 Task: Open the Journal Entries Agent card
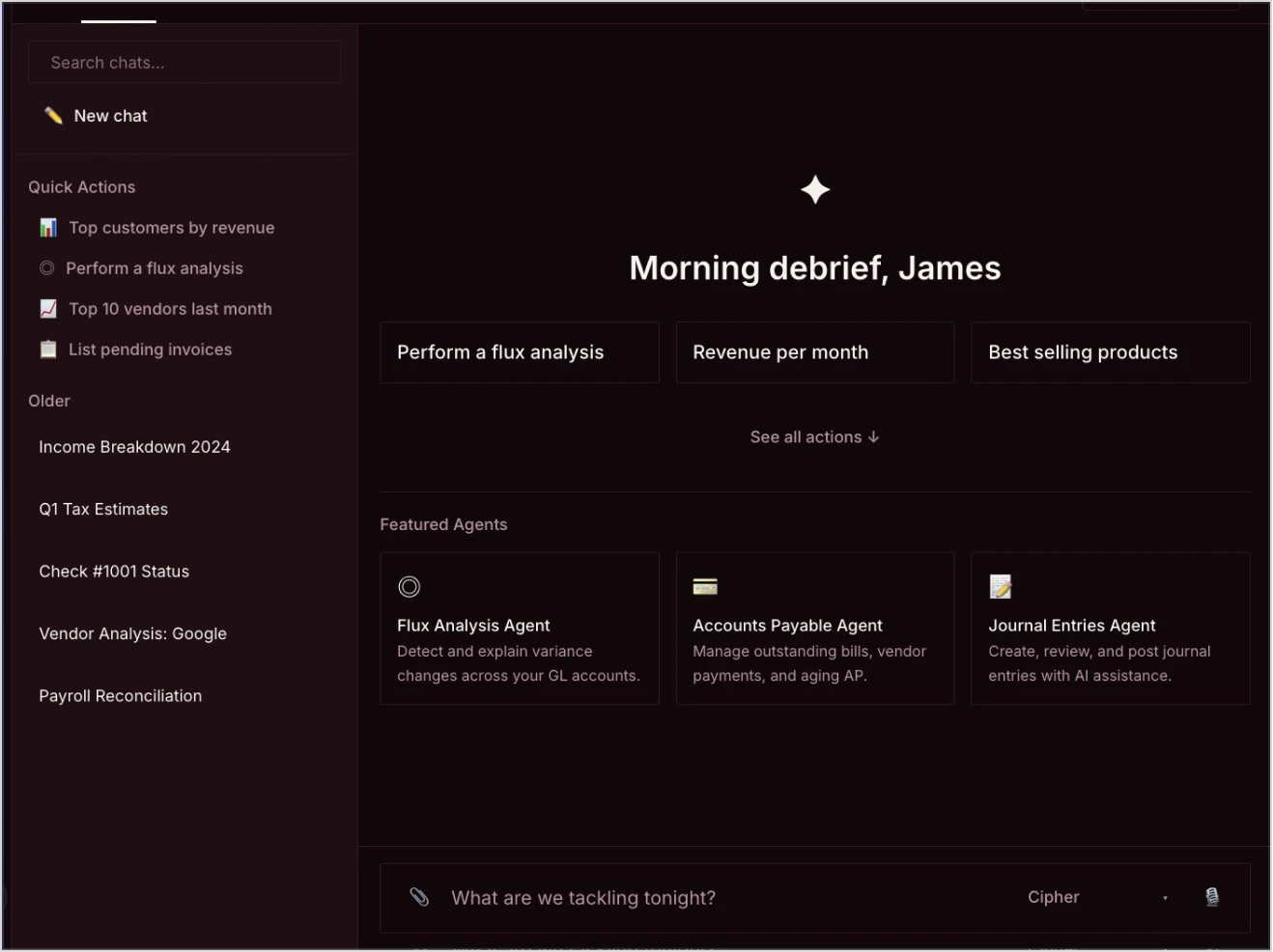click(1111, 629)
